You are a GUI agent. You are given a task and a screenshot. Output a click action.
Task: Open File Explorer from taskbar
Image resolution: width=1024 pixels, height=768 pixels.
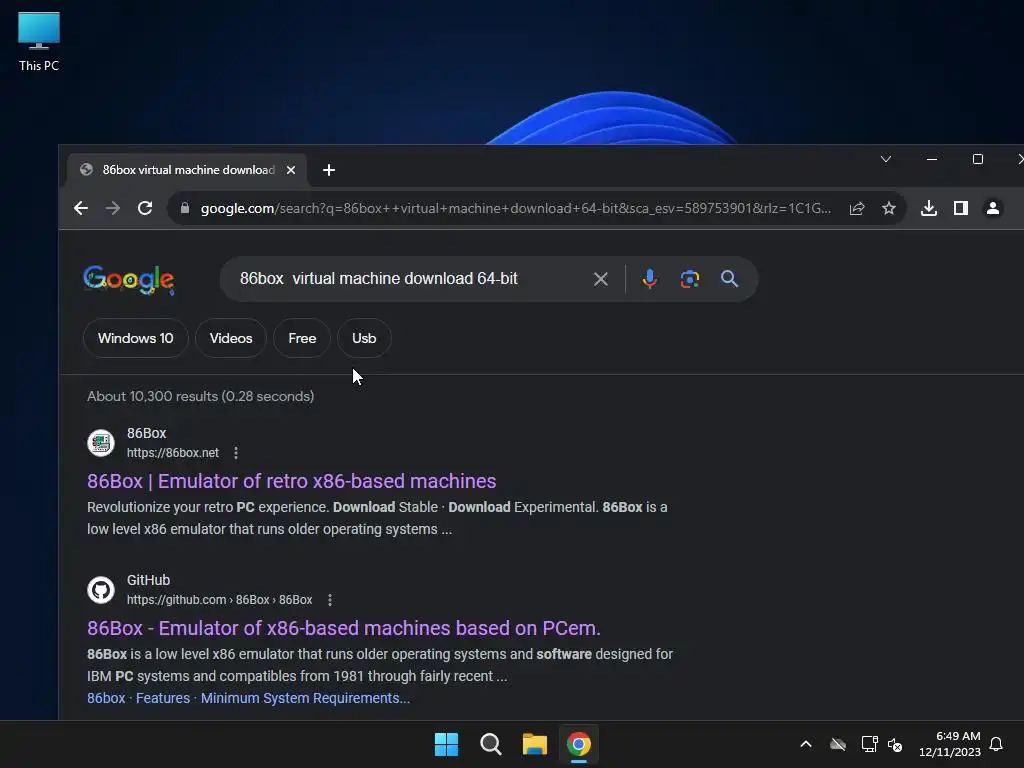535,744
